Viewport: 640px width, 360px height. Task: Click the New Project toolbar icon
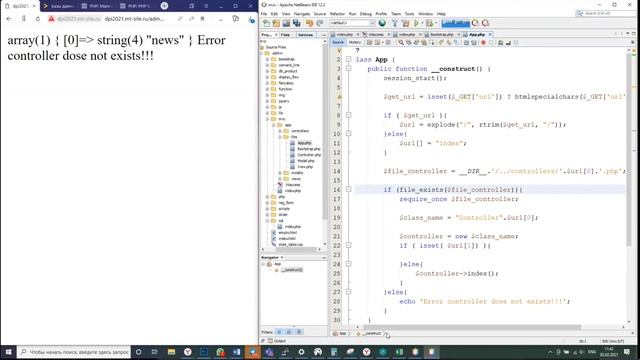pos(276,23)
